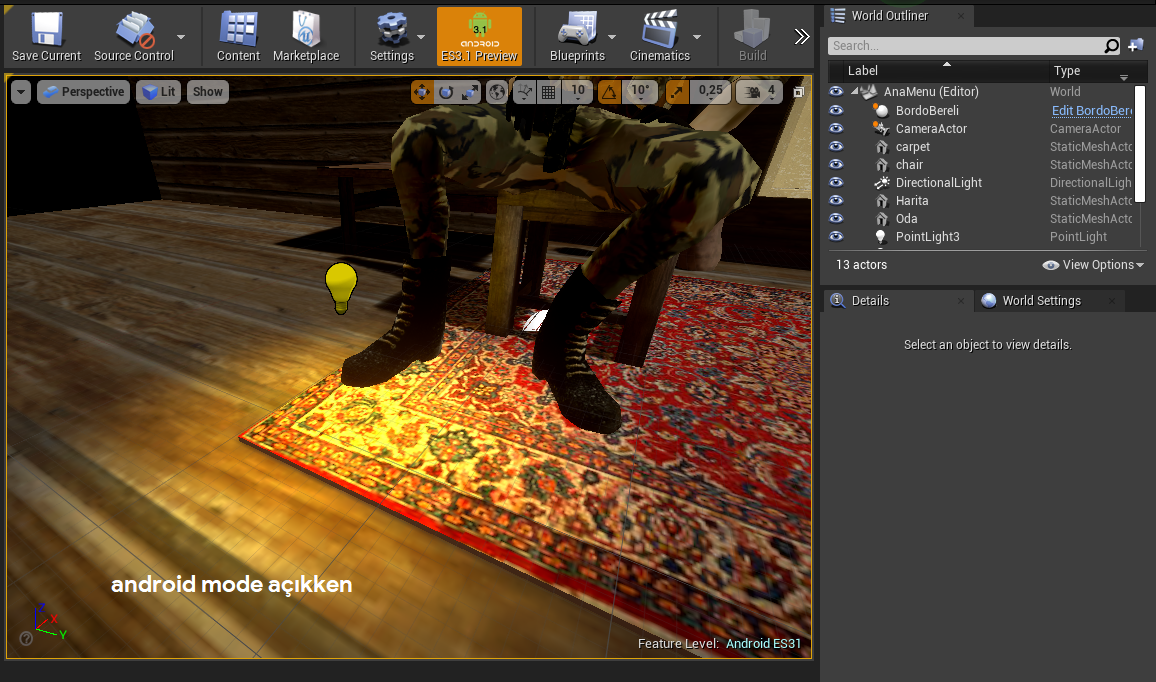Open the Blueprints dropdown arrow
The height and width of the screenshot is (682, 1156).
pyautogui.click(x=612, y=37)
